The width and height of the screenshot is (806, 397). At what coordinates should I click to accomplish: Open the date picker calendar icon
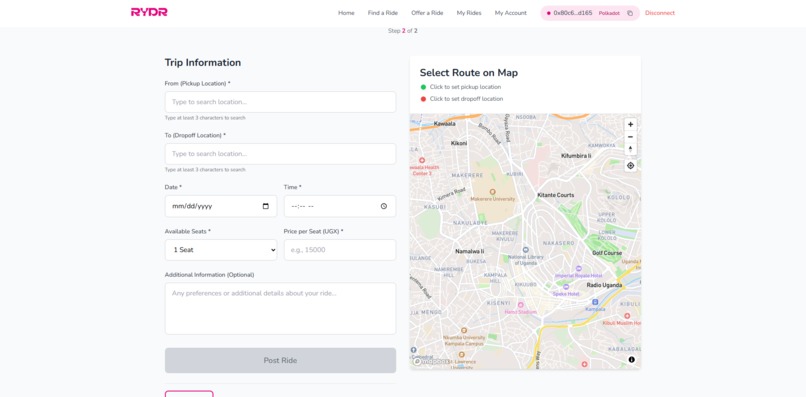pos(266,206)
